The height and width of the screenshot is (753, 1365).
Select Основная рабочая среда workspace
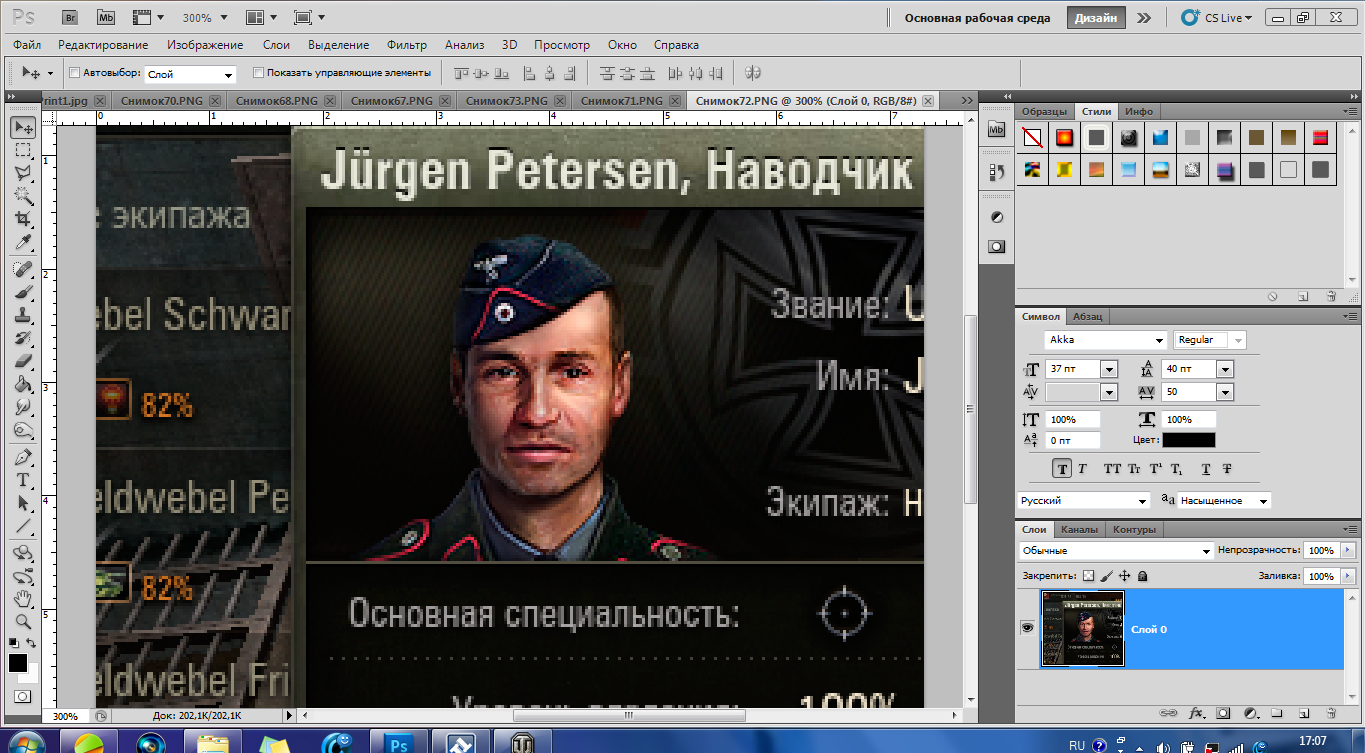click(977, 18)
